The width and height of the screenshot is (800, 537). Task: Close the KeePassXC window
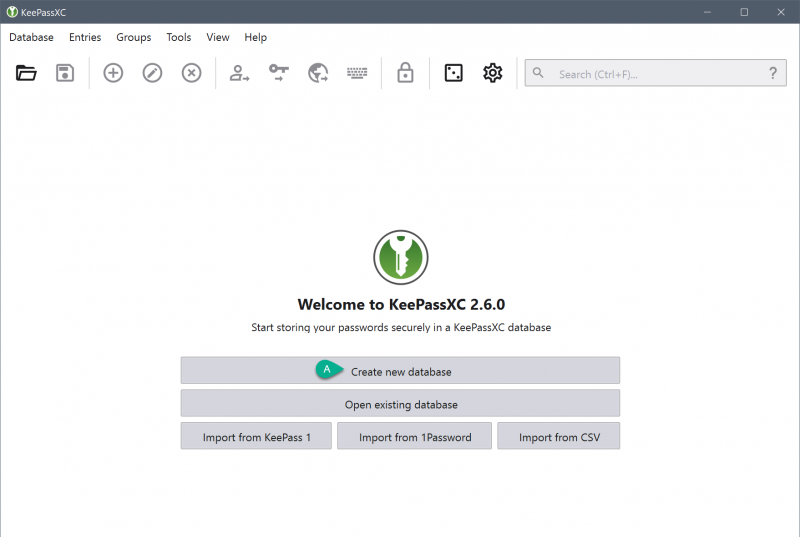point(781,12)
